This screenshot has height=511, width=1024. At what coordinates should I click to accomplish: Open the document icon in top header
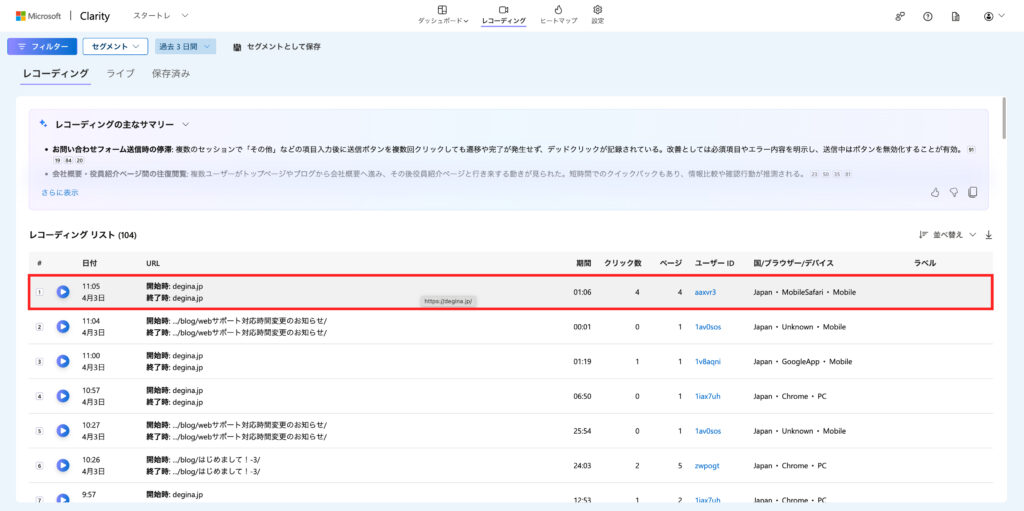[956, 16]
